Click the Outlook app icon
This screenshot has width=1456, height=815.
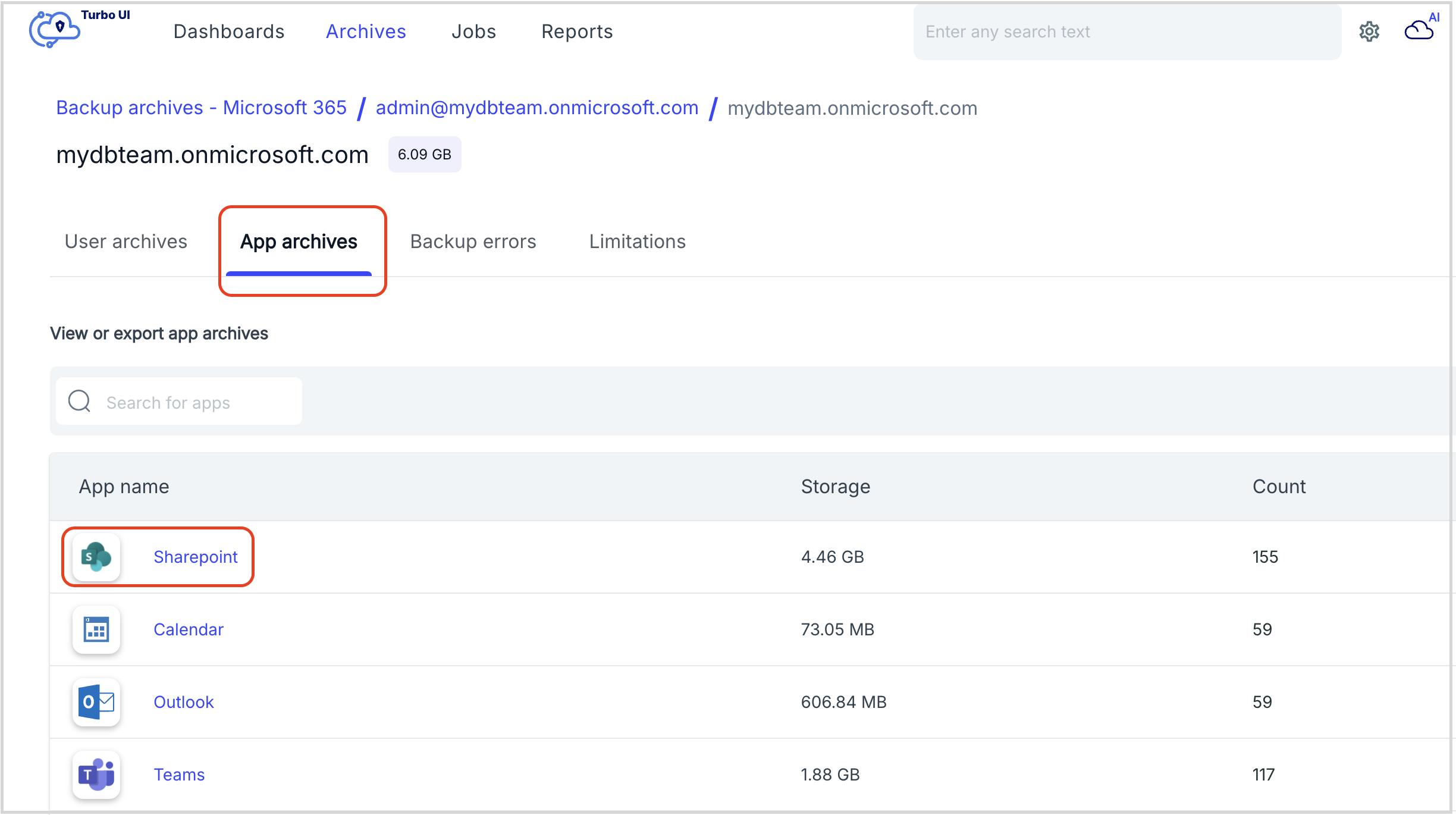(96, 702)
